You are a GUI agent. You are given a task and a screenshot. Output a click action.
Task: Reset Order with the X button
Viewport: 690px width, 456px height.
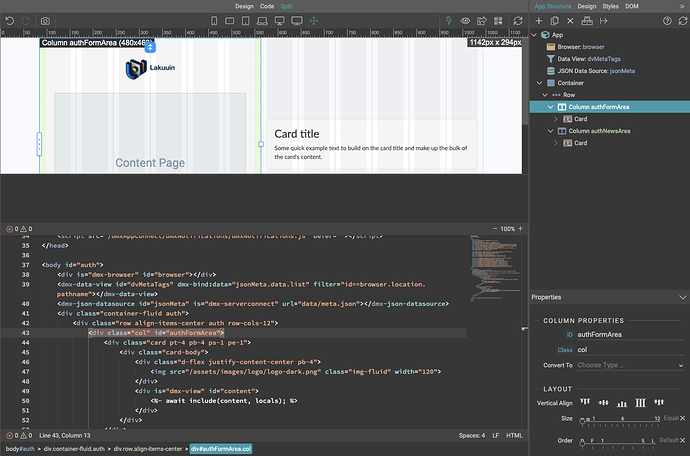click(683, 440)
